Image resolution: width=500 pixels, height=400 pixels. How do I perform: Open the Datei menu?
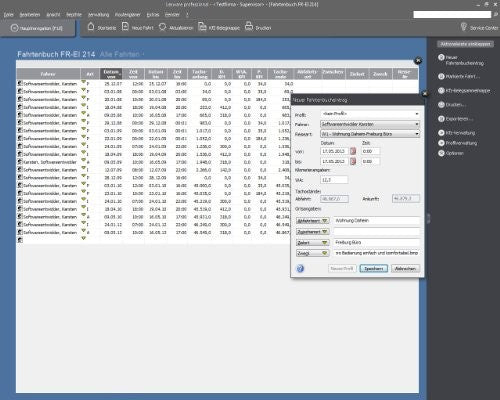coord(9,15)
